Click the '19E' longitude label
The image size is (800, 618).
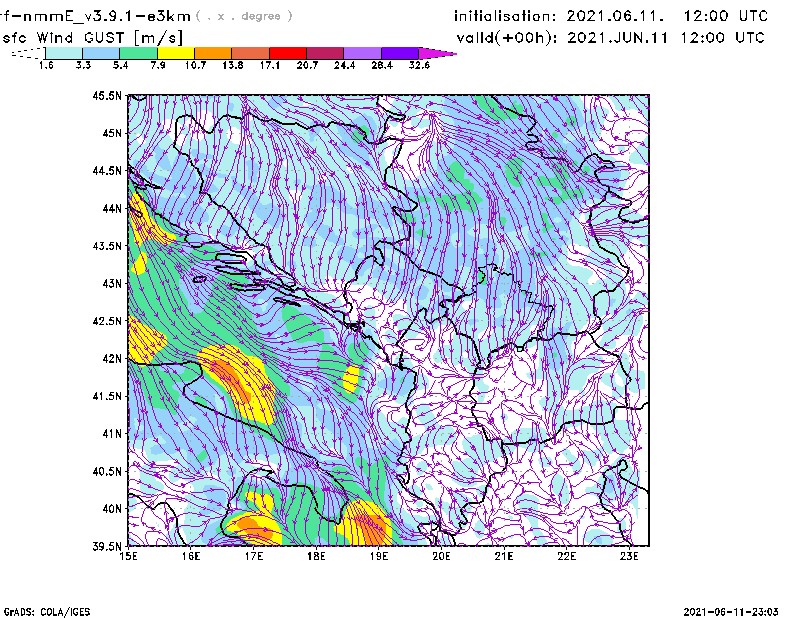click(x=379, y=556)
